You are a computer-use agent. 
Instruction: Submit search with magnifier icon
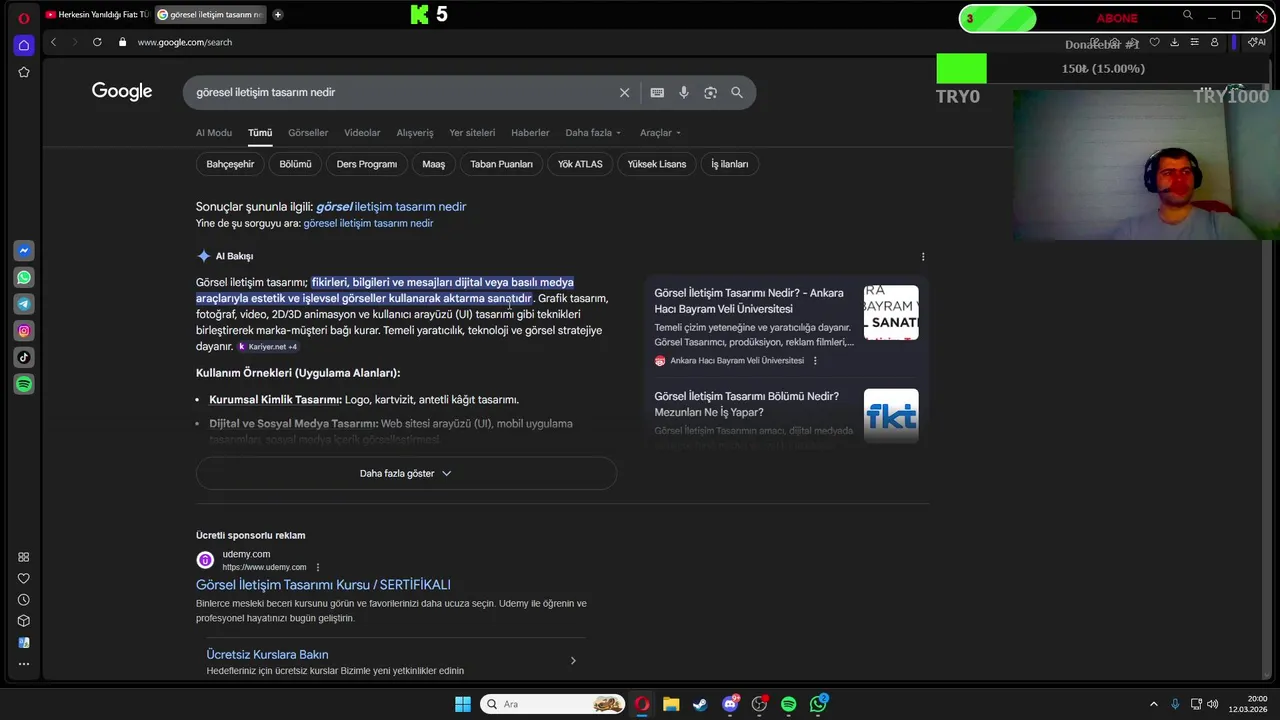click(x=737, y=92)
